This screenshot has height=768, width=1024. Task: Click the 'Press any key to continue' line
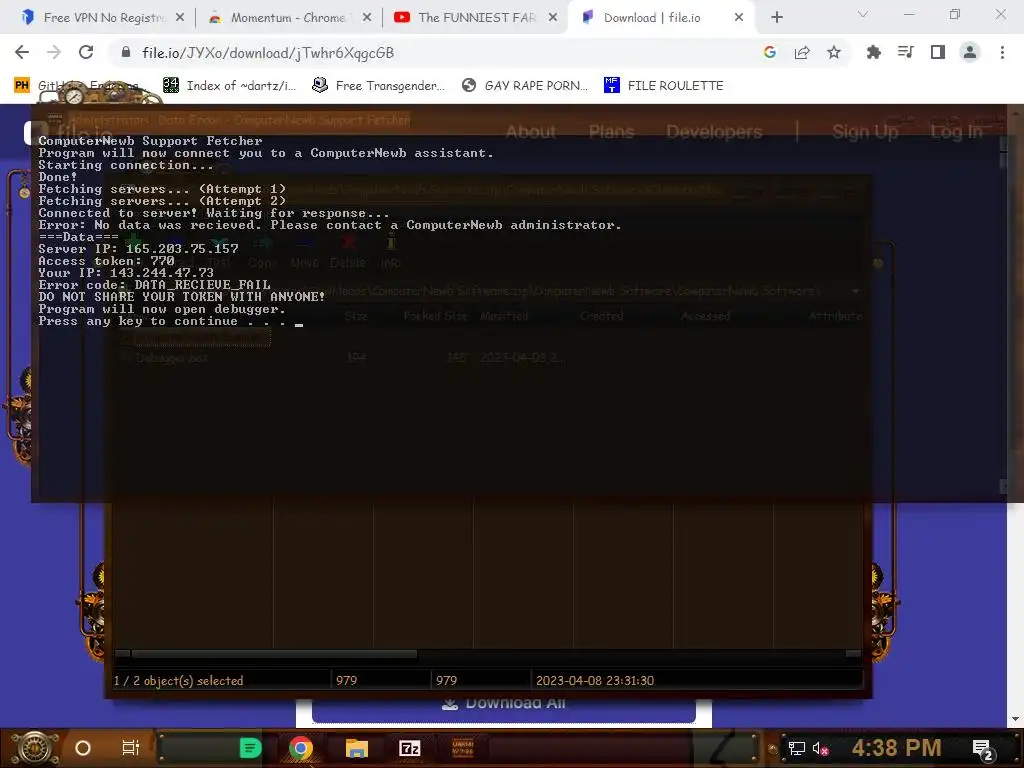pos(170,321)
